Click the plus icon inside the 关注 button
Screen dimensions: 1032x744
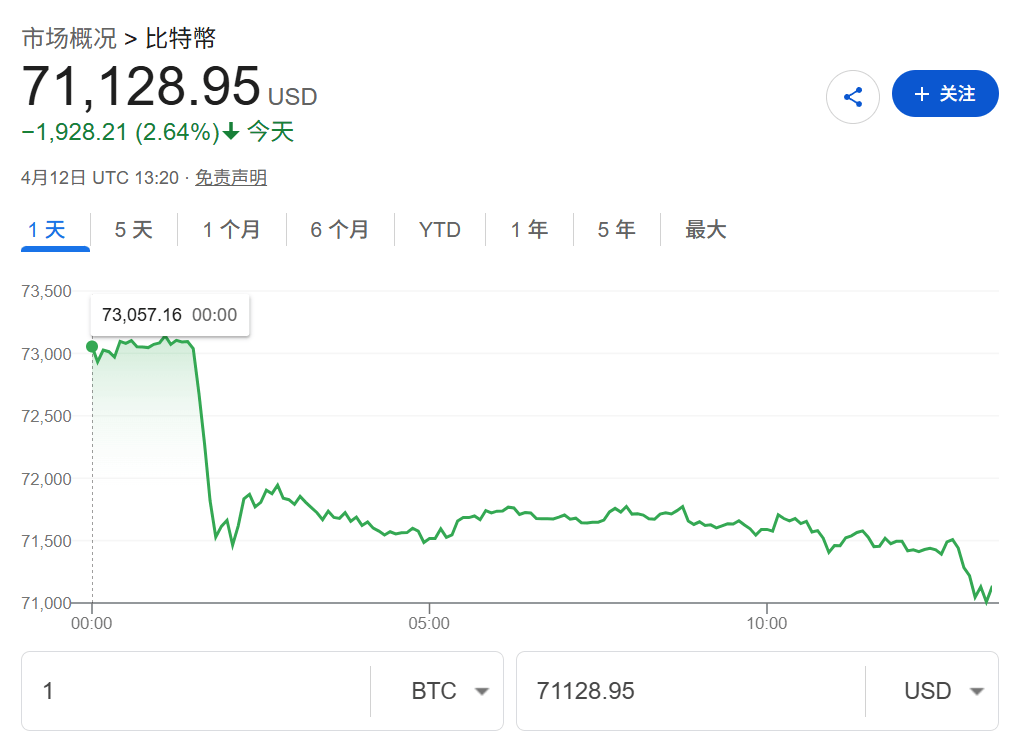(921, 93)
